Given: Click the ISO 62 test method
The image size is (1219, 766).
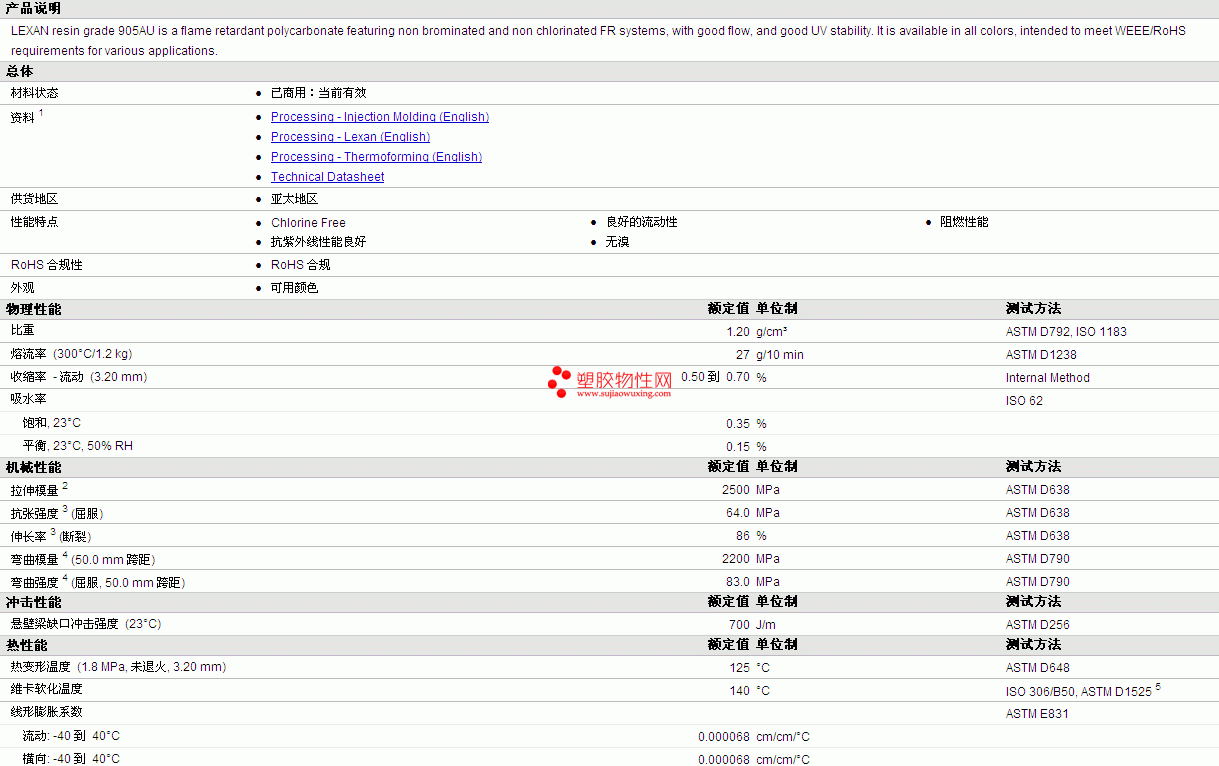Looking at the screenshot, I should [1024, 401].
